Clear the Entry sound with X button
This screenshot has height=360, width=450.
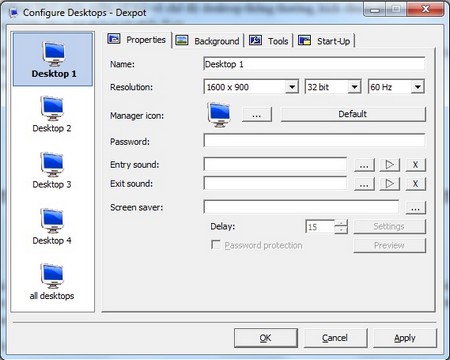[x=415, y=165]
